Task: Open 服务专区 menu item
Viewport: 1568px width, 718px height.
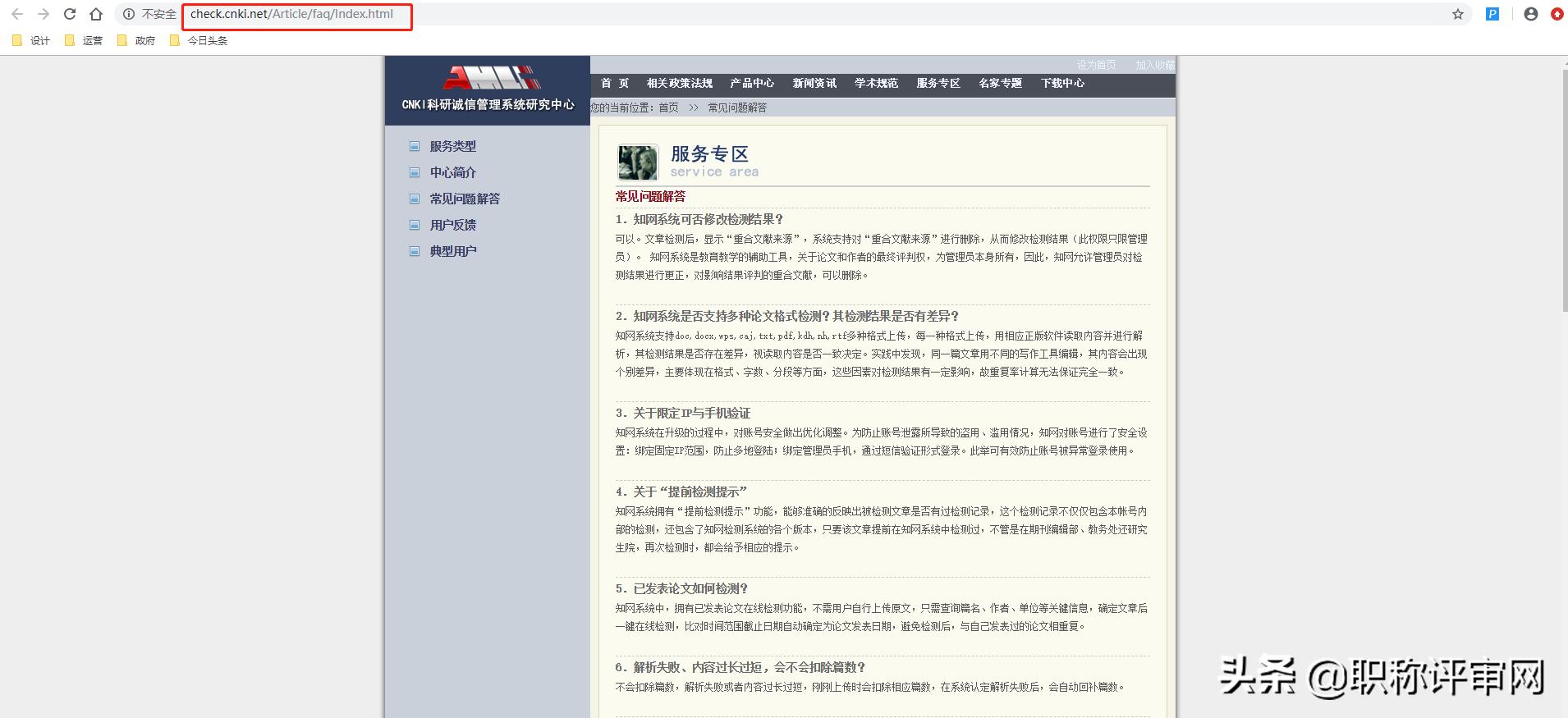Action: pos(938,83)
